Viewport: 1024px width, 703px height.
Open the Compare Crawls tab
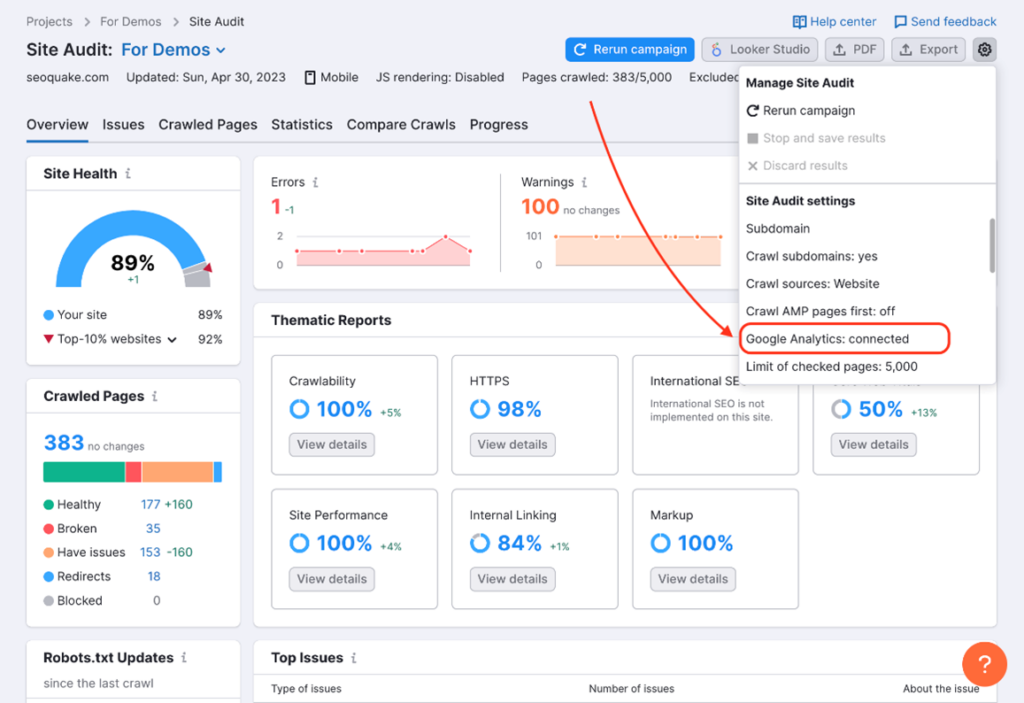click(x=401, y=125)
